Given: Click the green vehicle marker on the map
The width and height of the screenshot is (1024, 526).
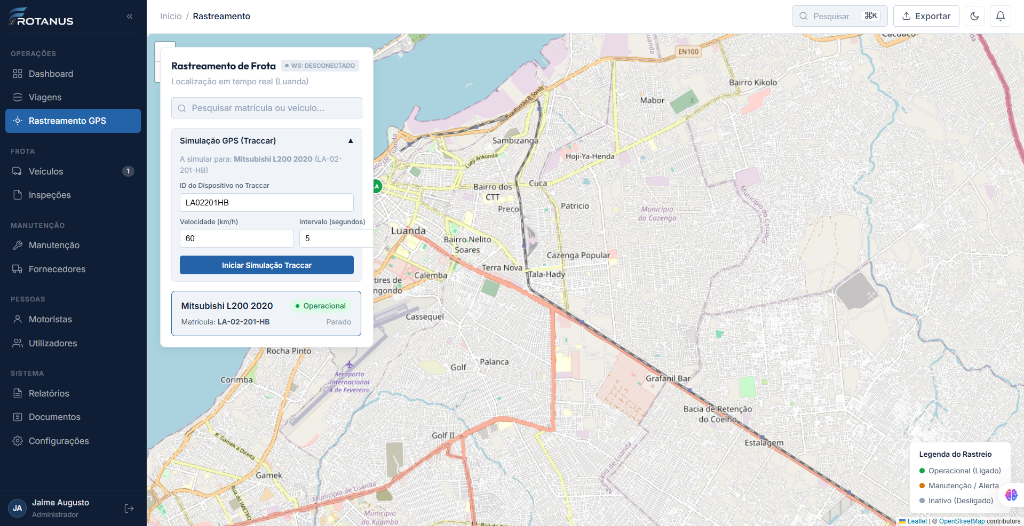Looking at the screenshot, I should pyautogui.click(x=376, y=186).
